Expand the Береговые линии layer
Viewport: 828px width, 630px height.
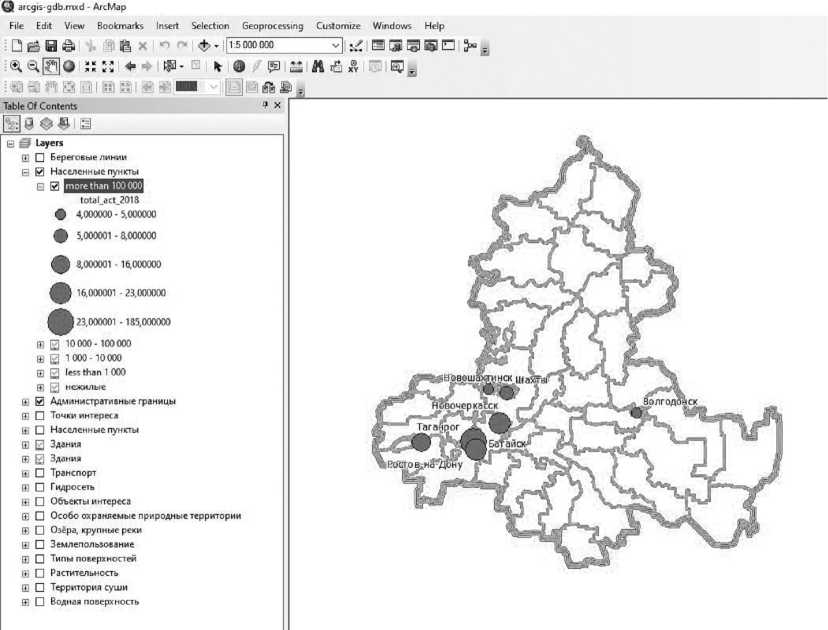coord(25,157)
